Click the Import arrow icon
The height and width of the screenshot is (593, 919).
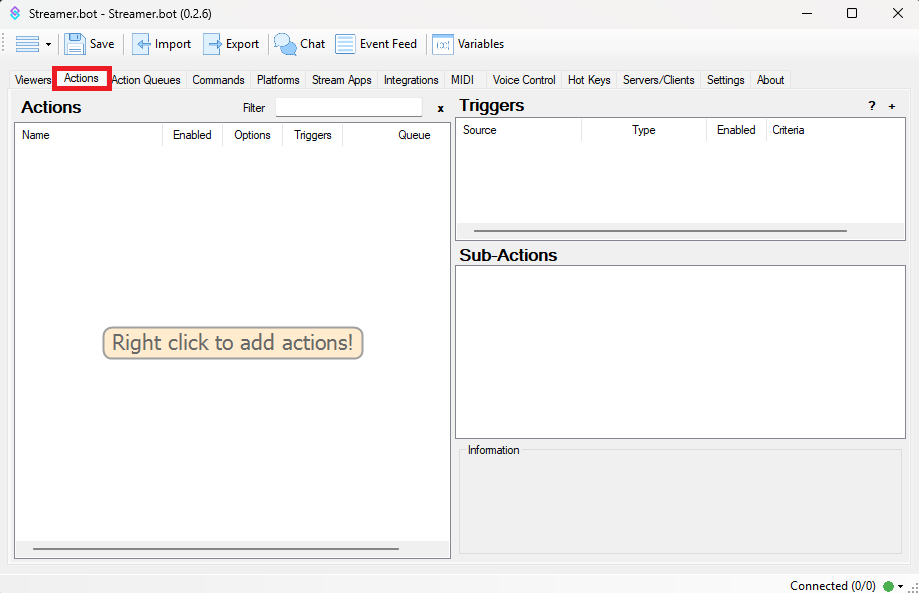click(142, 44)
